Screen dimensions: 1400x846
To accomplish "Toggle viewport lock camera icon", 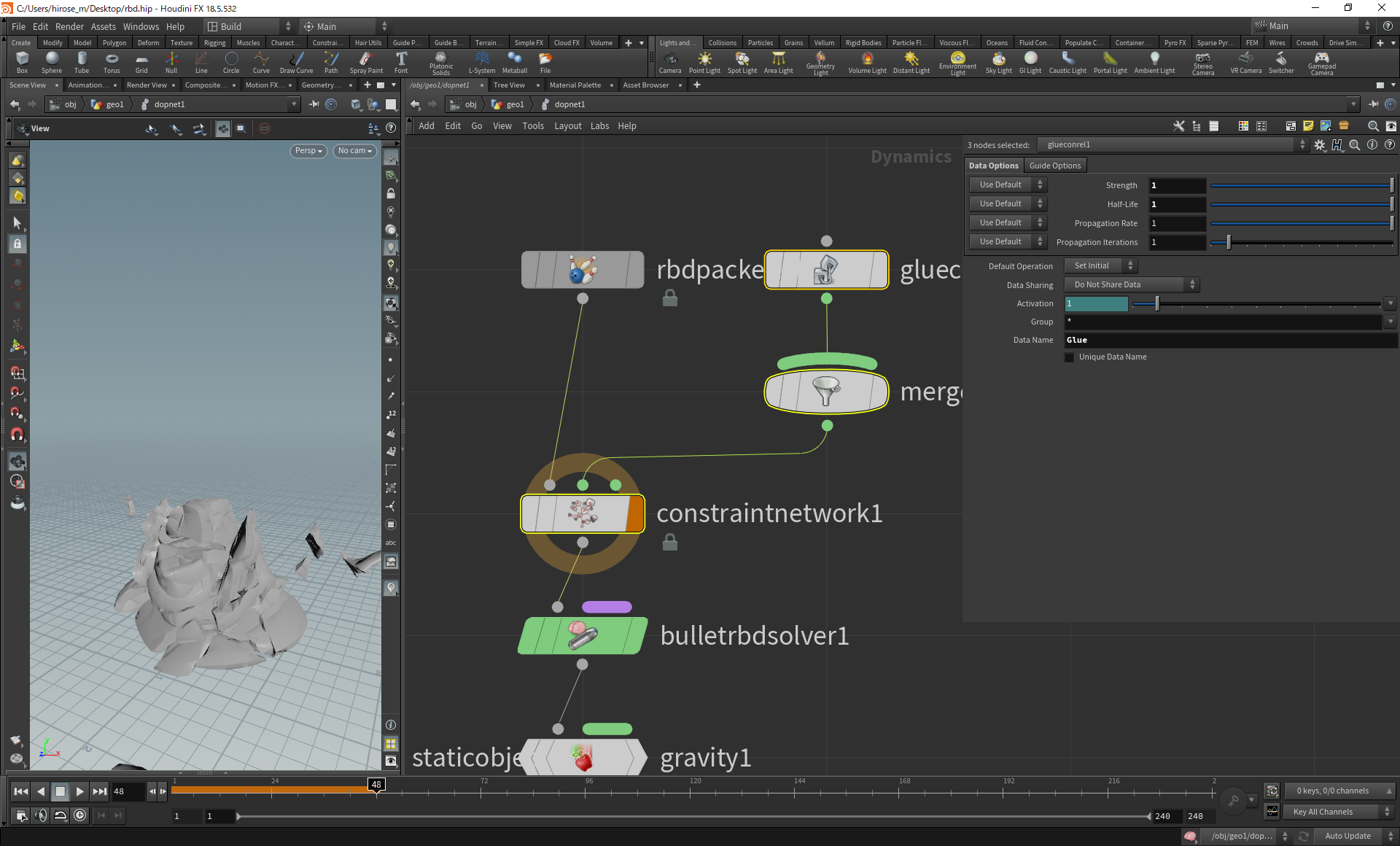I will 391,194.
